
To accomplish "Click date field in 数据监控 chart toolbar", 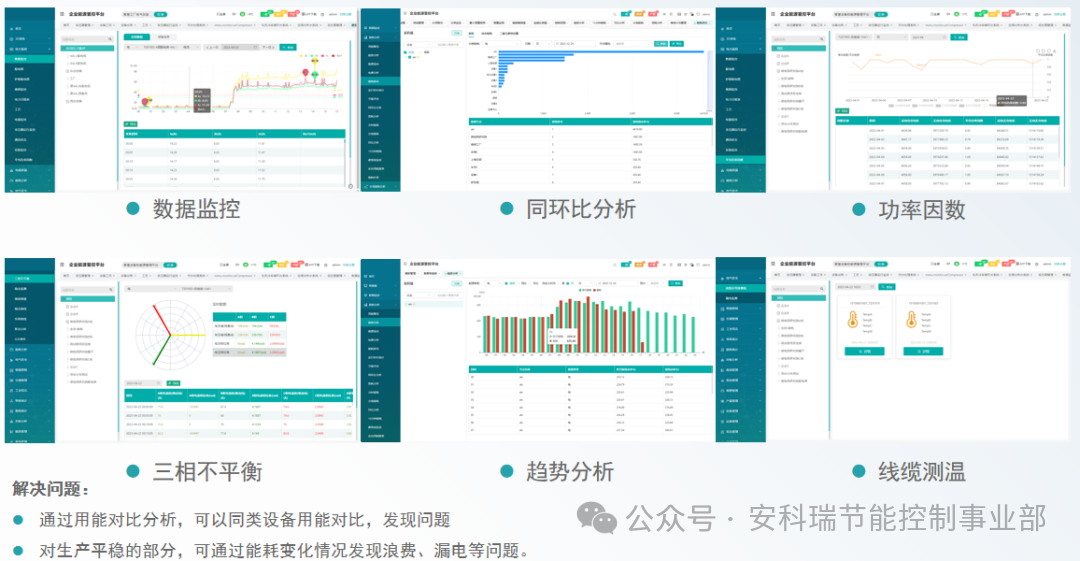I will [x=240, y=47].
